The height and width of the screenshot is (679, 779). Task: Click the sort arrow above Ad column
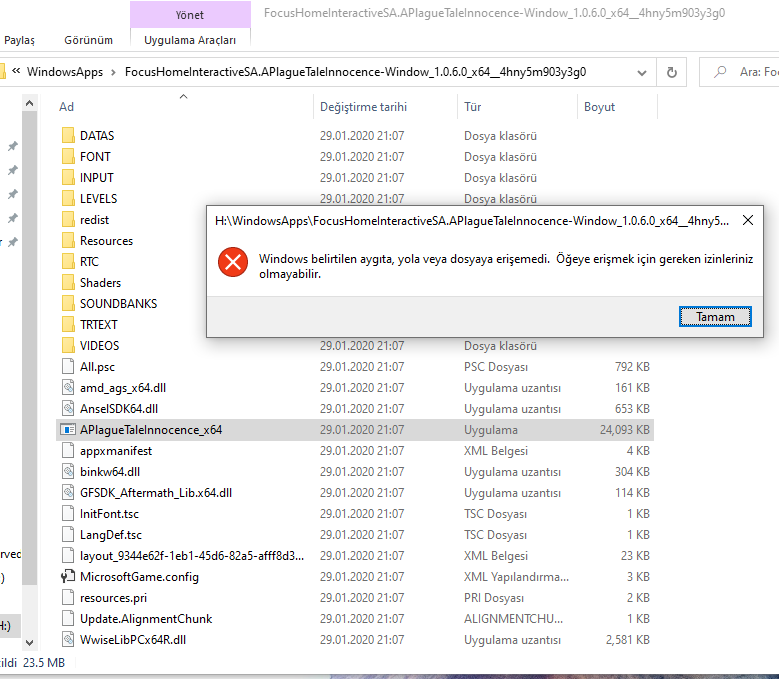coord(183,96)
